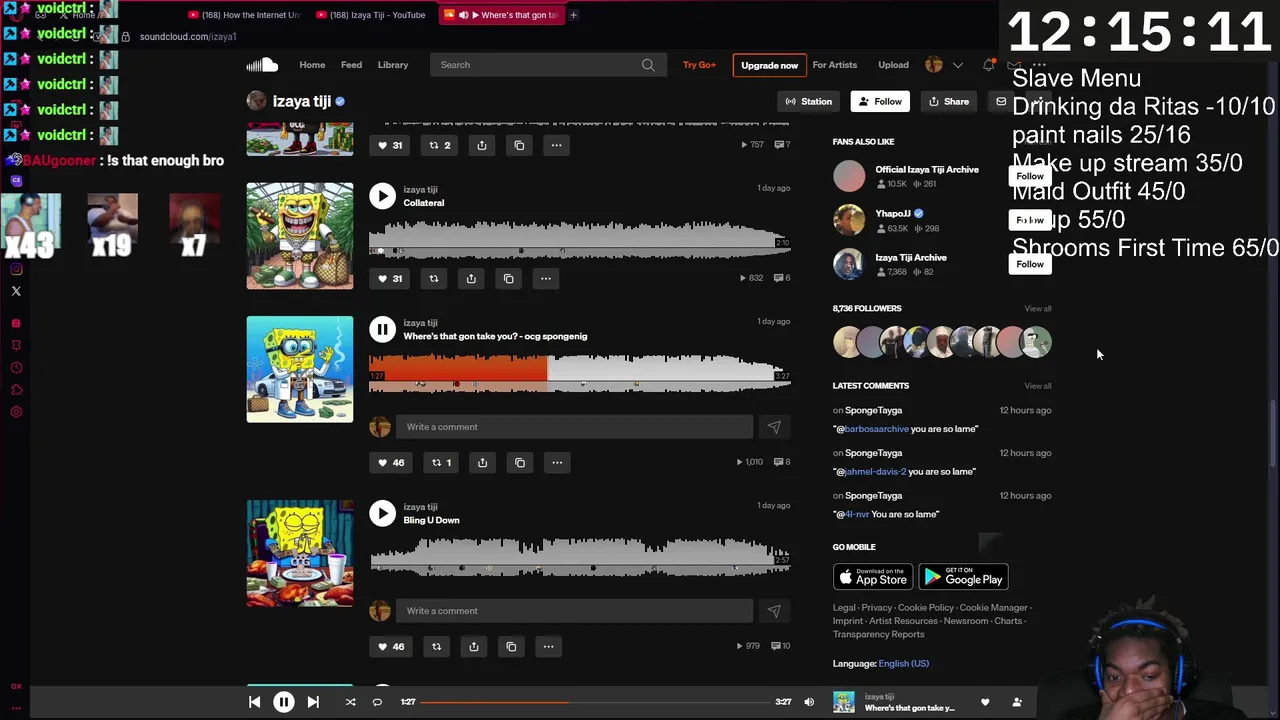The width and height of the screenshot is (1280, 720).
Task: Follow Izaya Tiji Archive with 7,368 followers
Action: [1030, 264]
